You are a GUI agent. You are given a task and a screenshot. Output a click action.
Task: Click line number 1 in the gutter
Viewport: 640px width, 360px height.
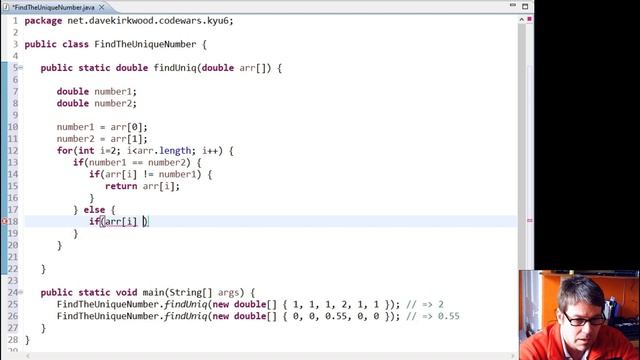[x=15, y=20]
